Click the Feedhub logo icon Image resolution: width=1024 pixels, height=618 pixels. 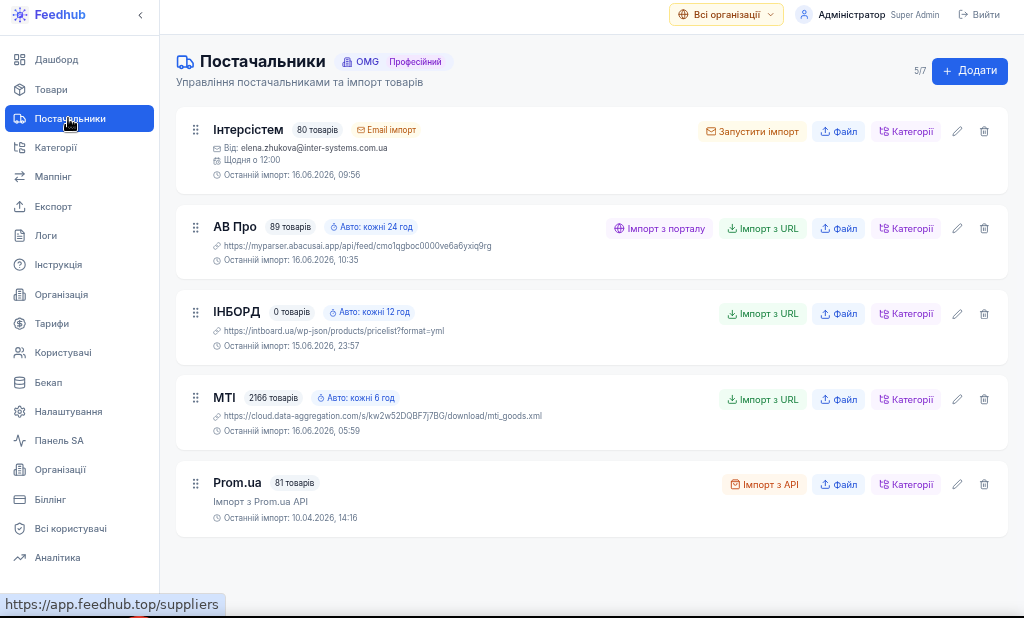point(20,15)
